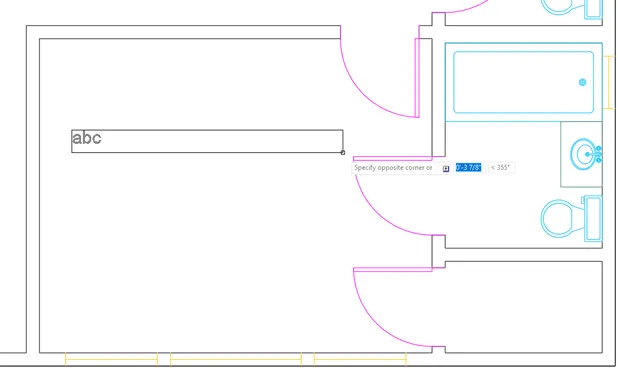Click the 'Specify opposite corner or' prompt
618x368 pixels.
click(x=393, y=168)
